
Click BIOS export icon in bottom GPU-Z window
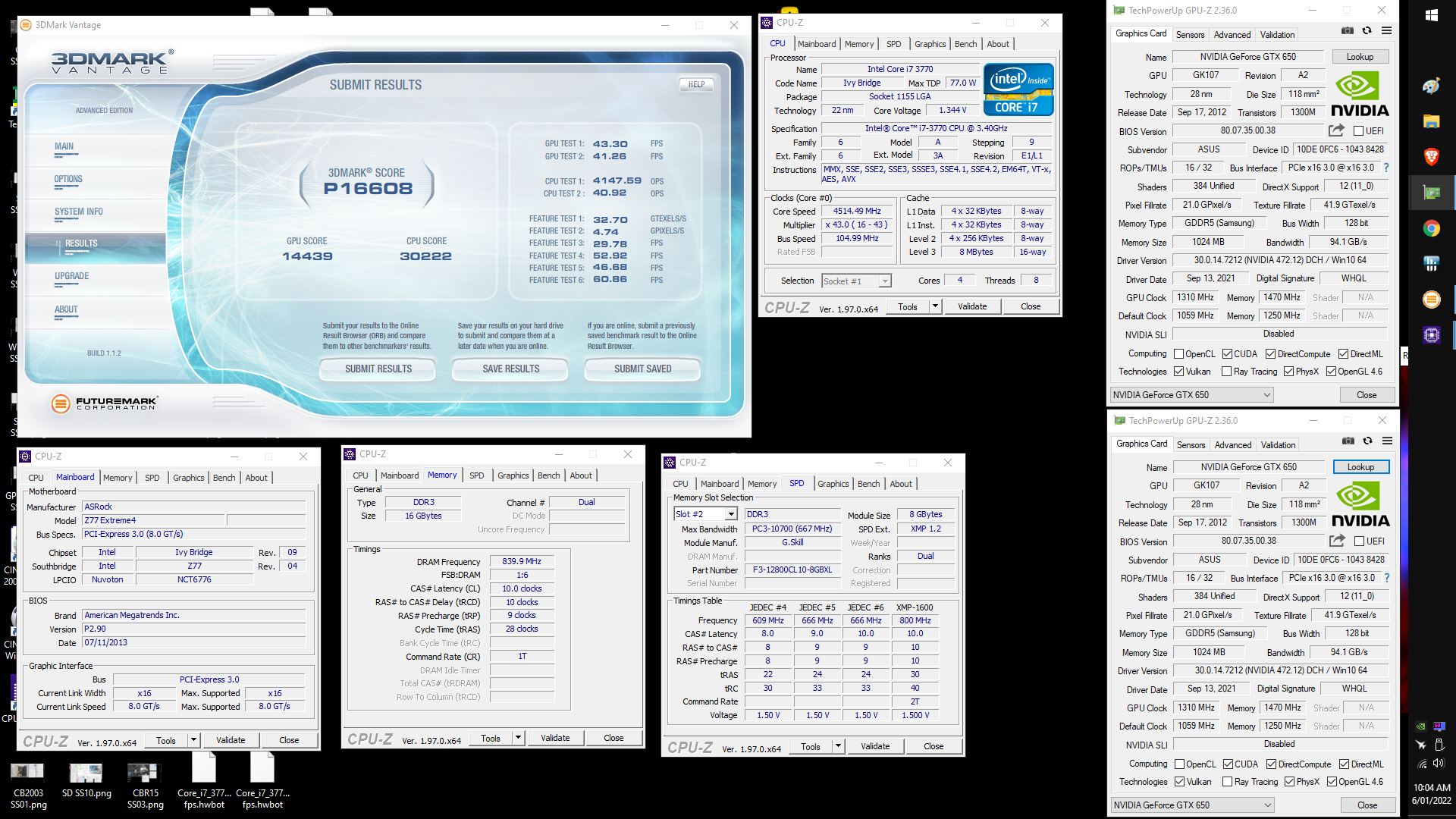[1338, 541]
